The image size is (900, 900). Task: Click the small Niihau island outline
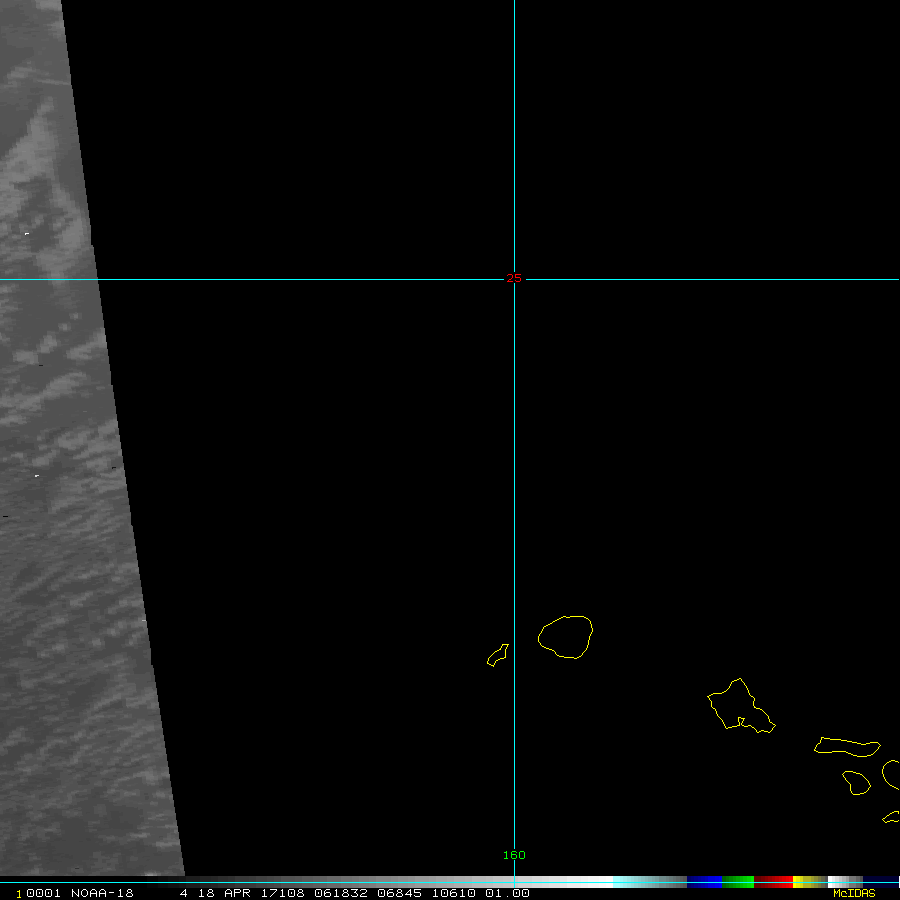pyautogui.click(x=497, y=655)
